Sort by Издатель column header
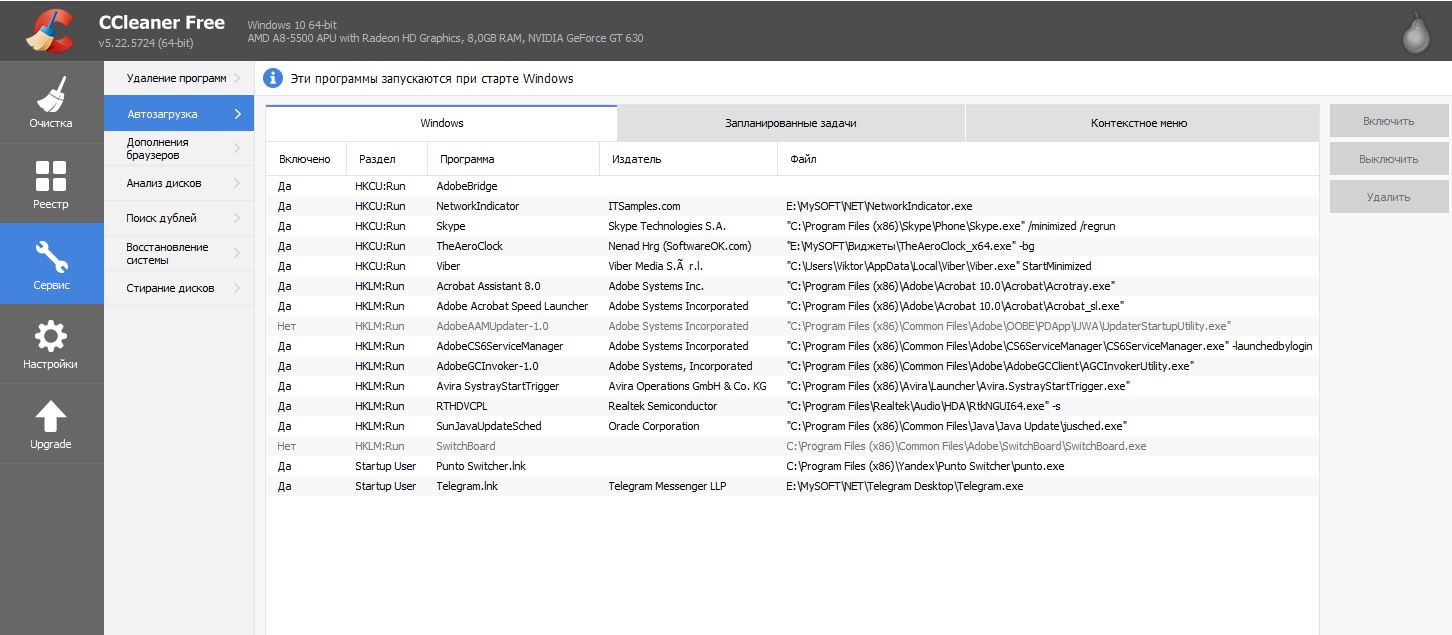The width and height of the screenshot is (1452, 635). pos(635,159)
